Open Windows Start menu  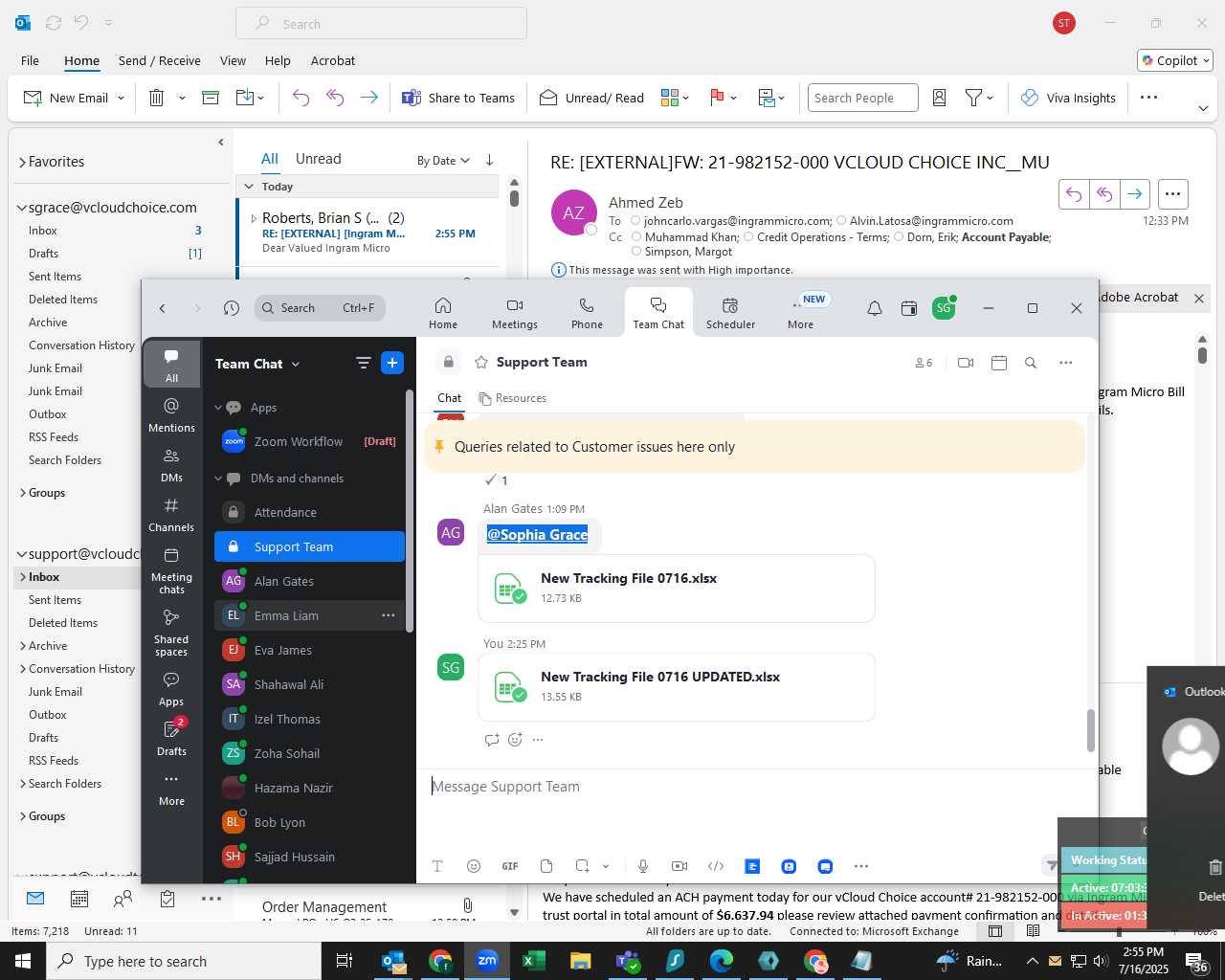pyautogui.click(x=23, y=961)
